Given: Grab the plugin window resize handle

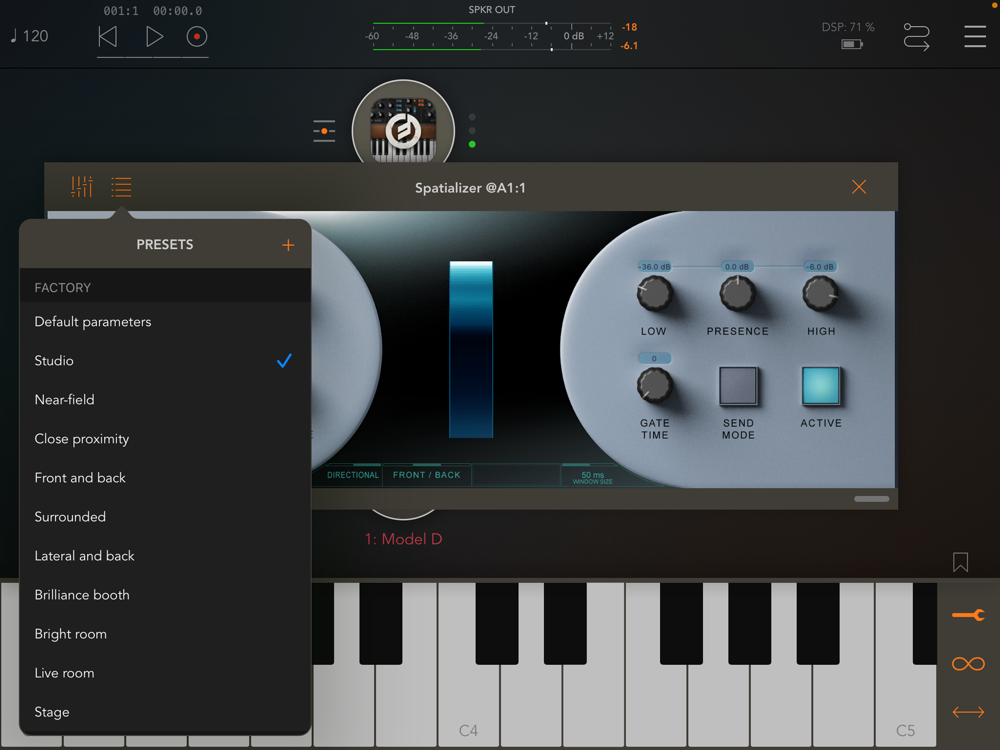Looking at the screenshot, I should point(871,499).
